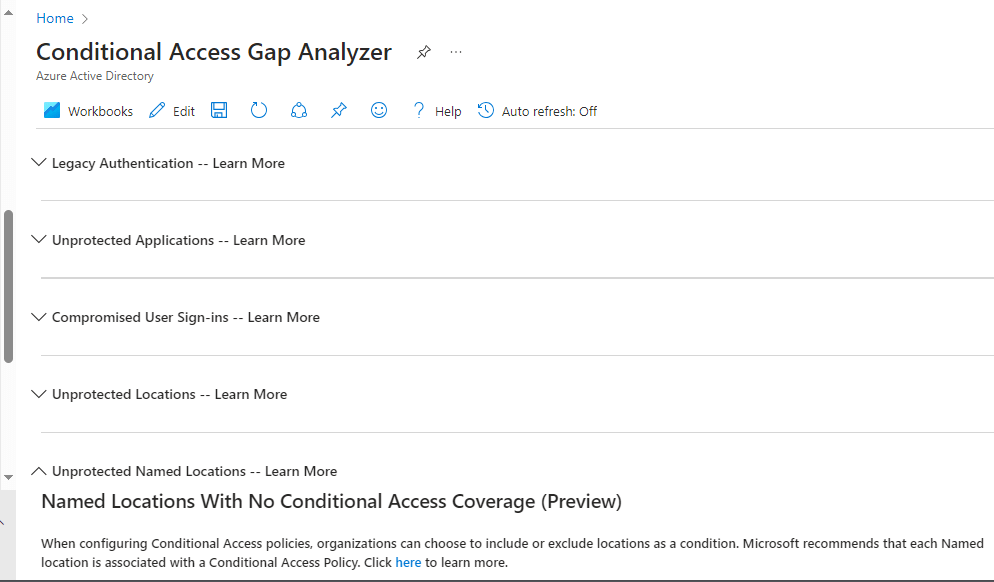Refresh the workbook with circular arrow icon
This screenshot has height=582, width=994.
click(x=259, y=111)
